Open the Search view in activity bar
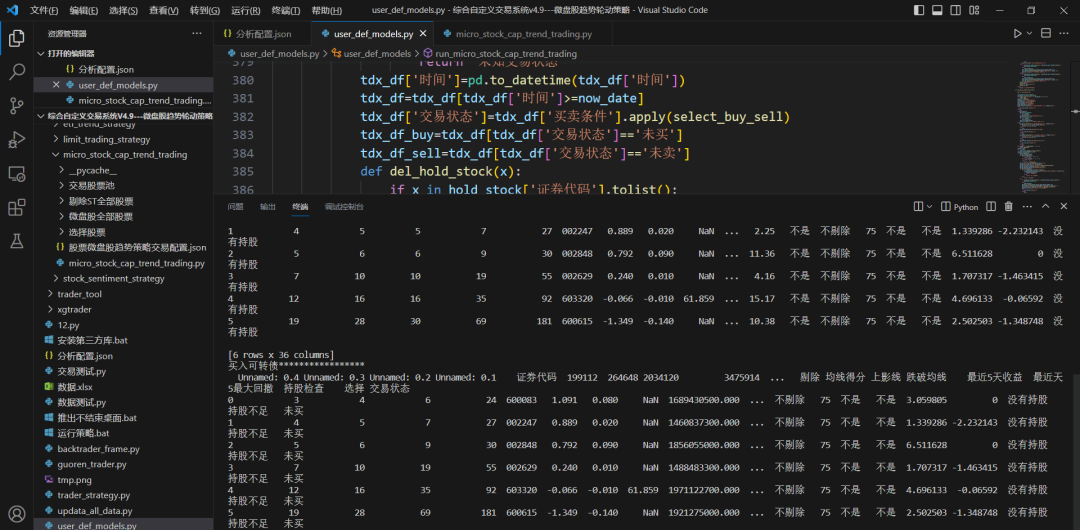The width and height of the screenshot is (1080, 530). (x=17, y=72)
